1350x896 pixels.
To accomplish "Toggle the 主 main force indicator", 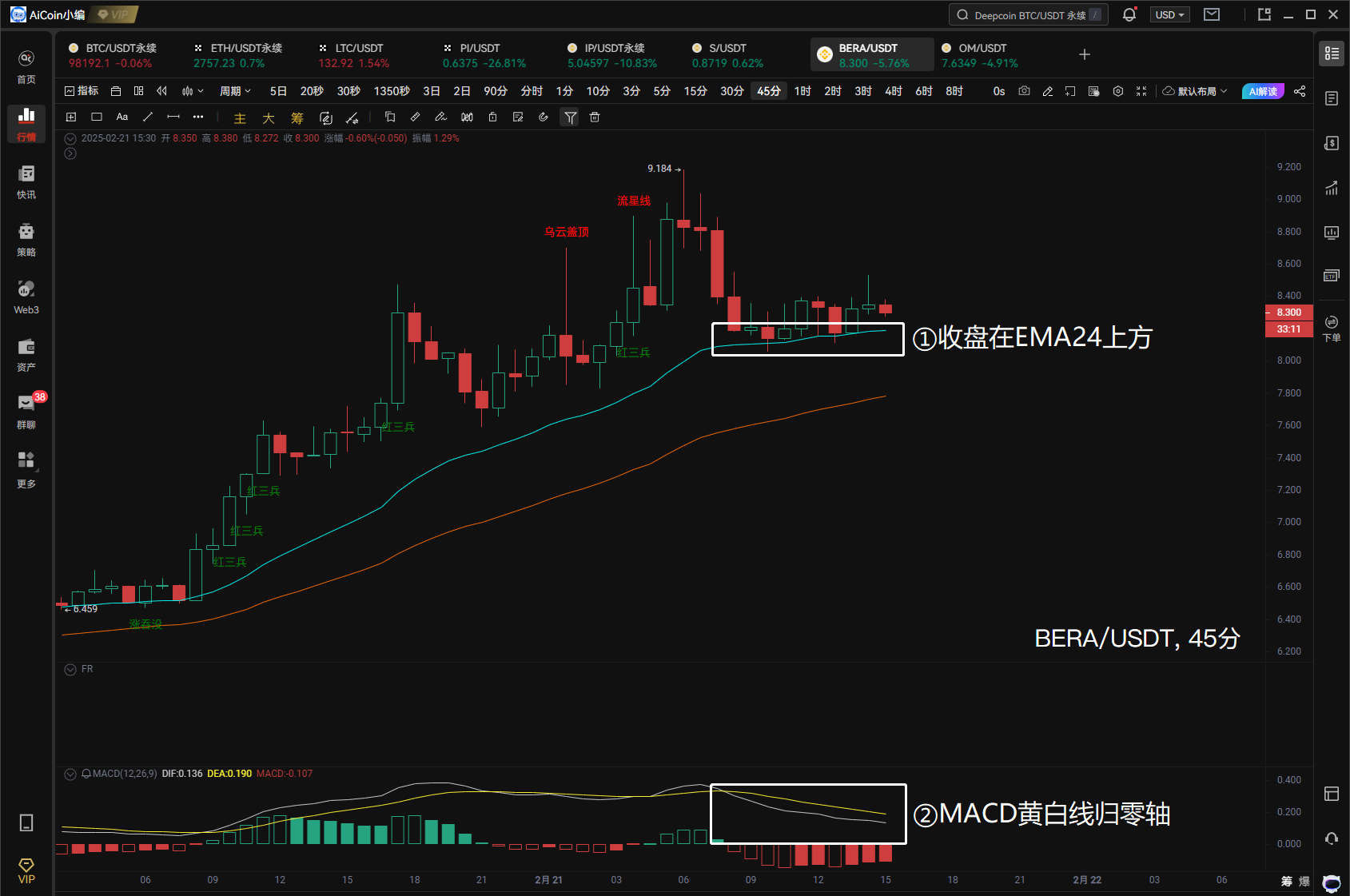I will (240, 118).
